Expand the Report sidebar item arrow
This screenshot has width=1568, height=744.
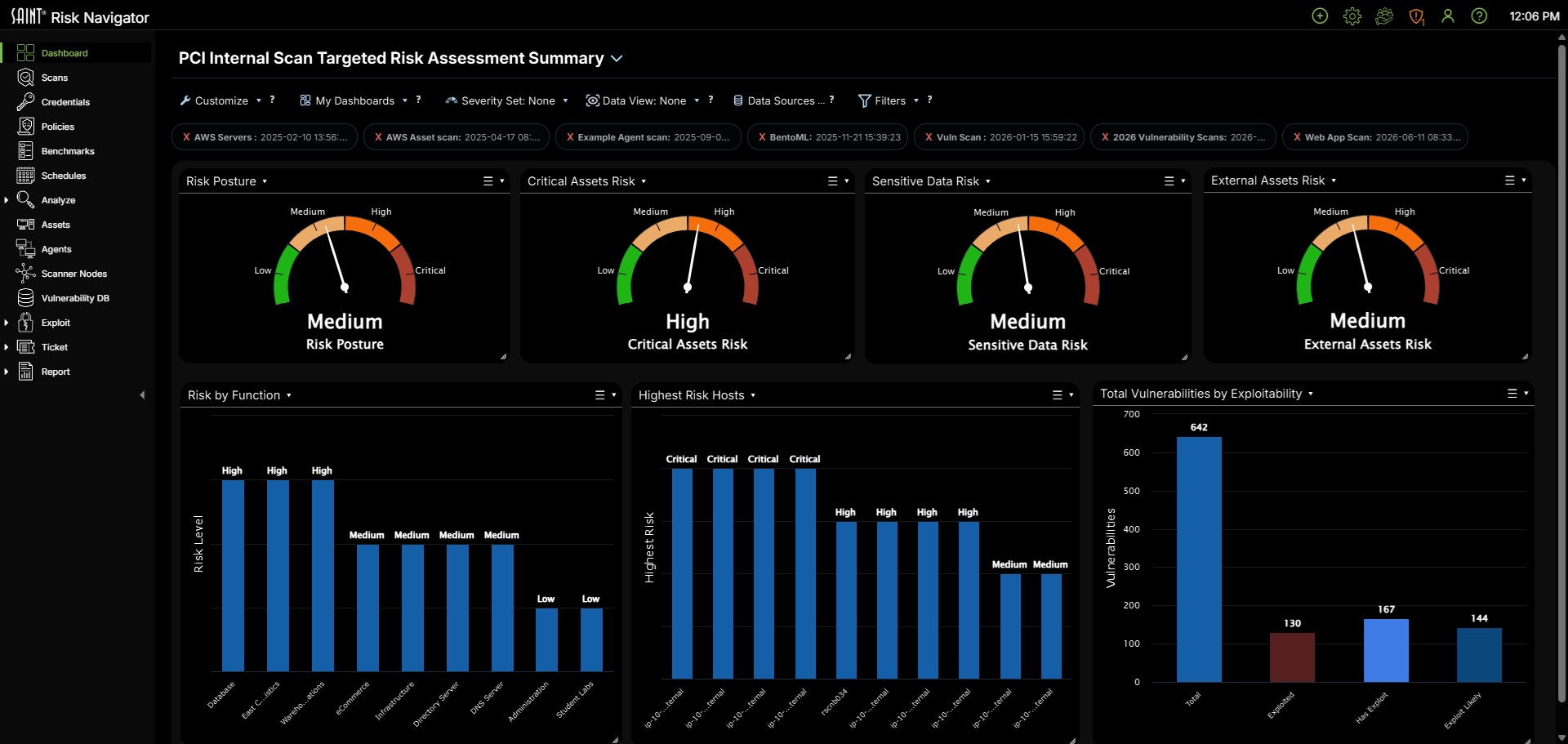pos(7,372)
